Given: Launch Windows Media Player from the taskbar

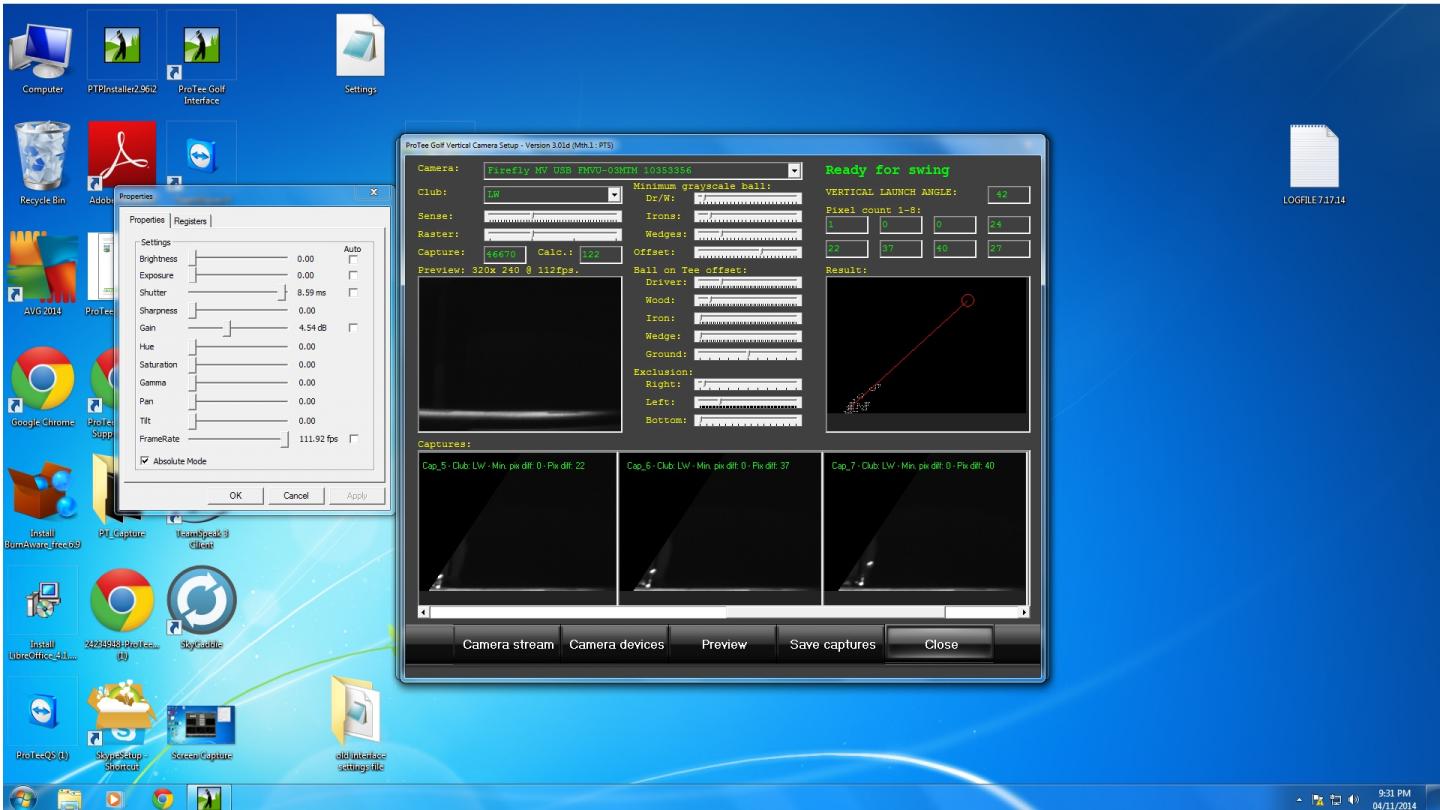Looking at the screenshot, I should pos(116,797).
